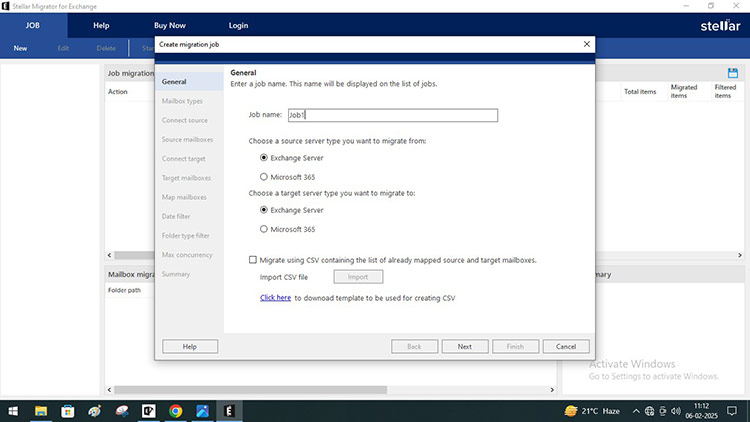
Task: Open File Explorer from the taskbar
Action: pos(41,410)
